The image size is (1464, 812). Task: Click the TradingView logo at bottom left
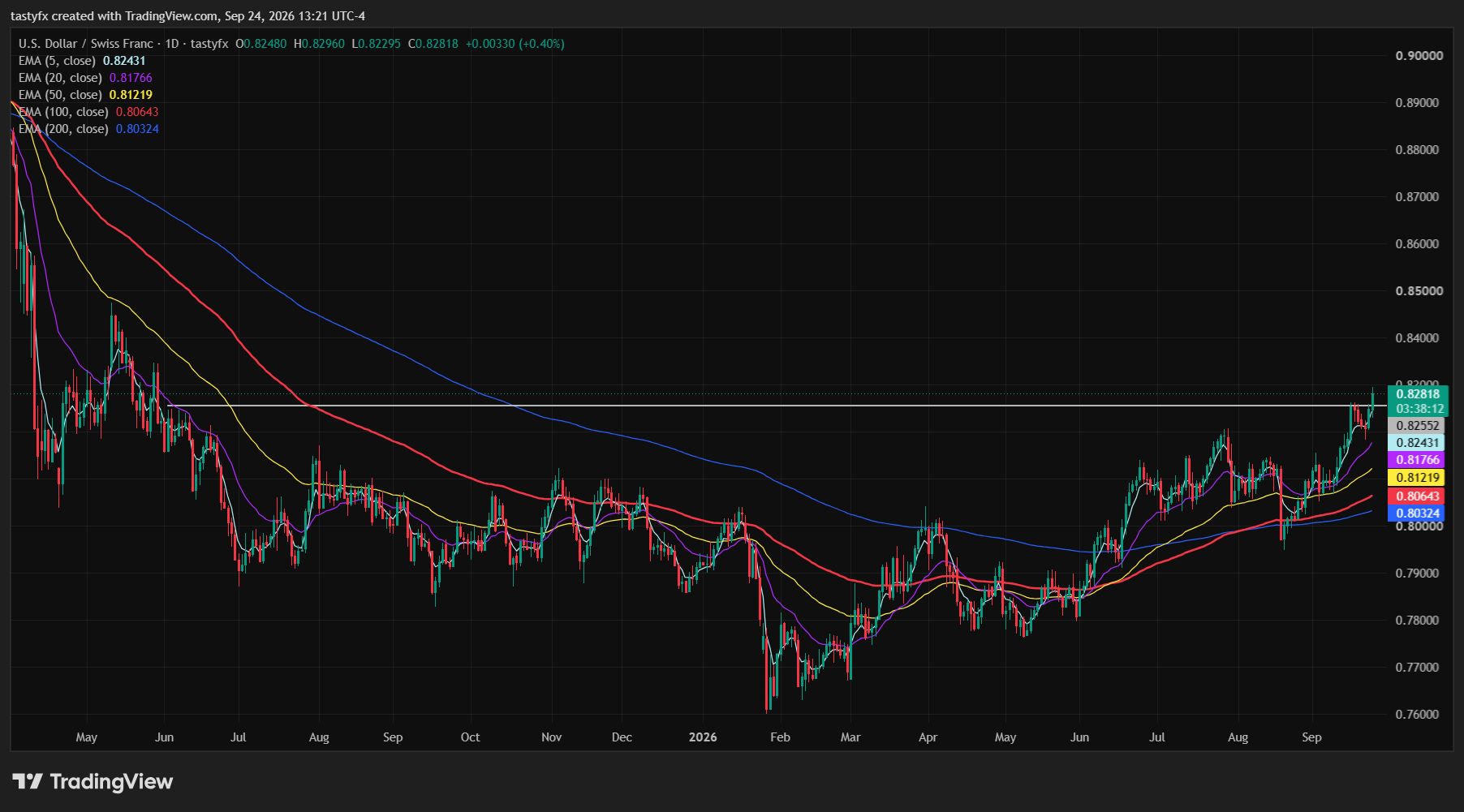pyautogui.click(x=93, y=781)
